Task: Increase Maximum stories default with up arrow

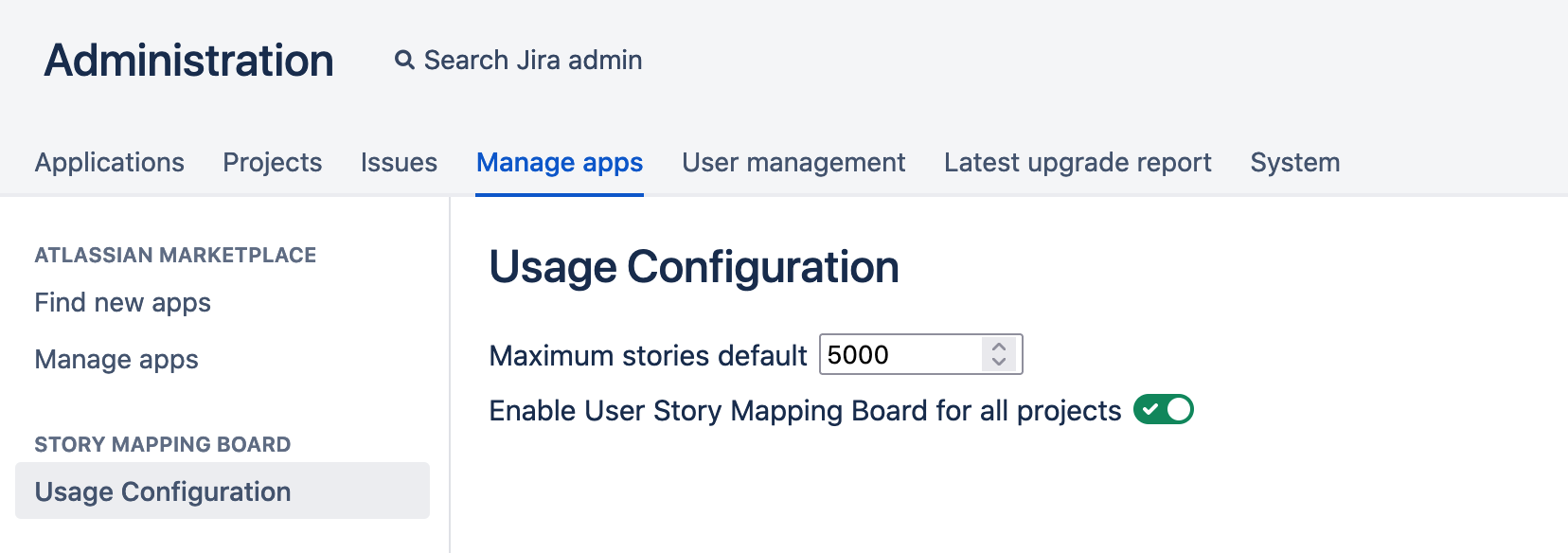Action: click(999, 347)
